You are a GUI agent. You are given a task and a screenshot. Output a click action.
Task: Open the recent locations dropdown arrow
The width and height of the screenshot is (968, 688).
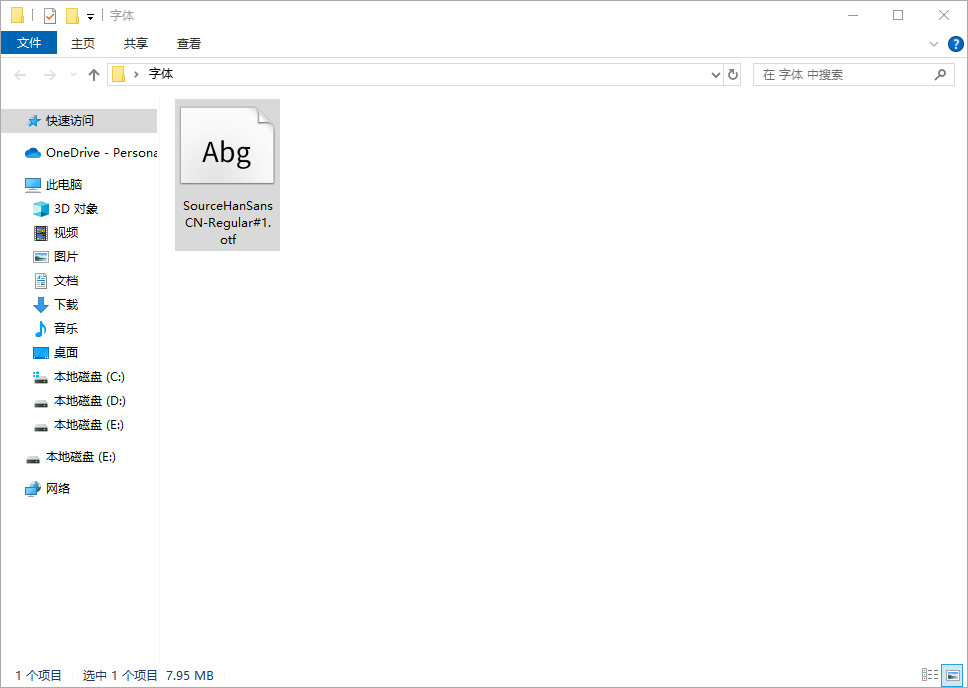pos(73,75)
